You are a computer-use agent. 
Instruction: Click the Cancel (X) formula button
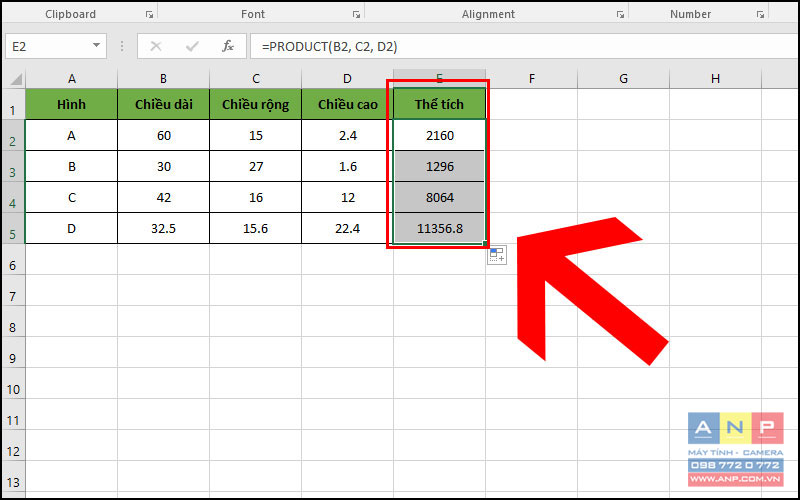(156, 46)
